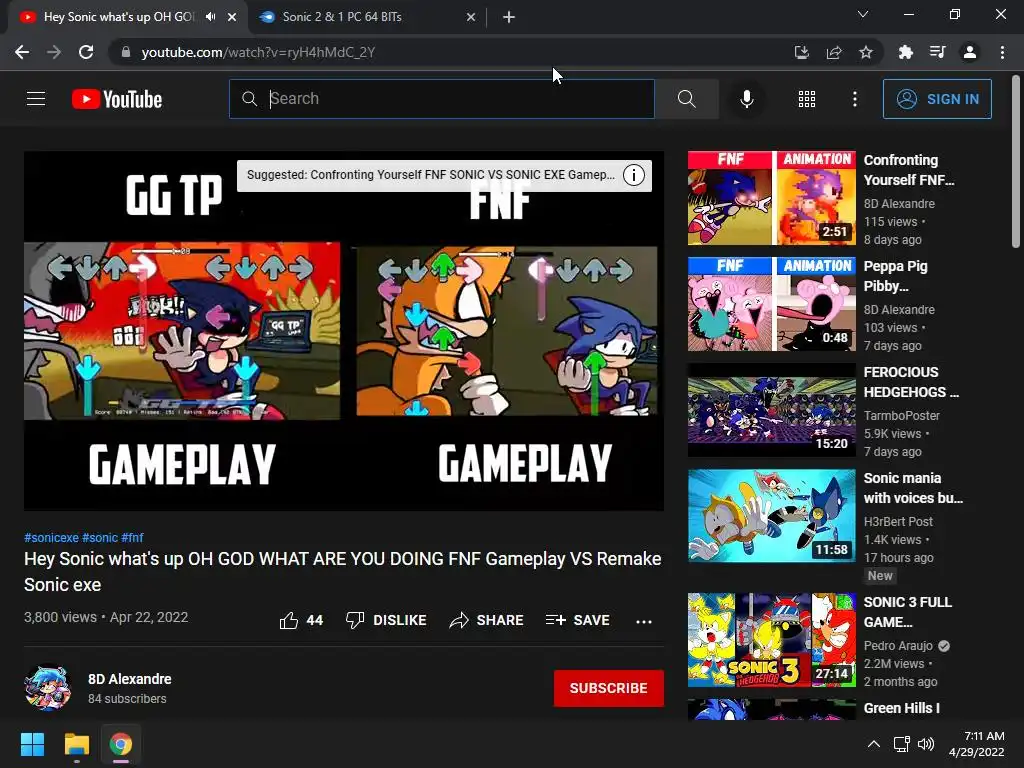Open Confronting Yourself FNF thumbnail
This screenshot has height=768, width=1024.
tap(771, 198)
